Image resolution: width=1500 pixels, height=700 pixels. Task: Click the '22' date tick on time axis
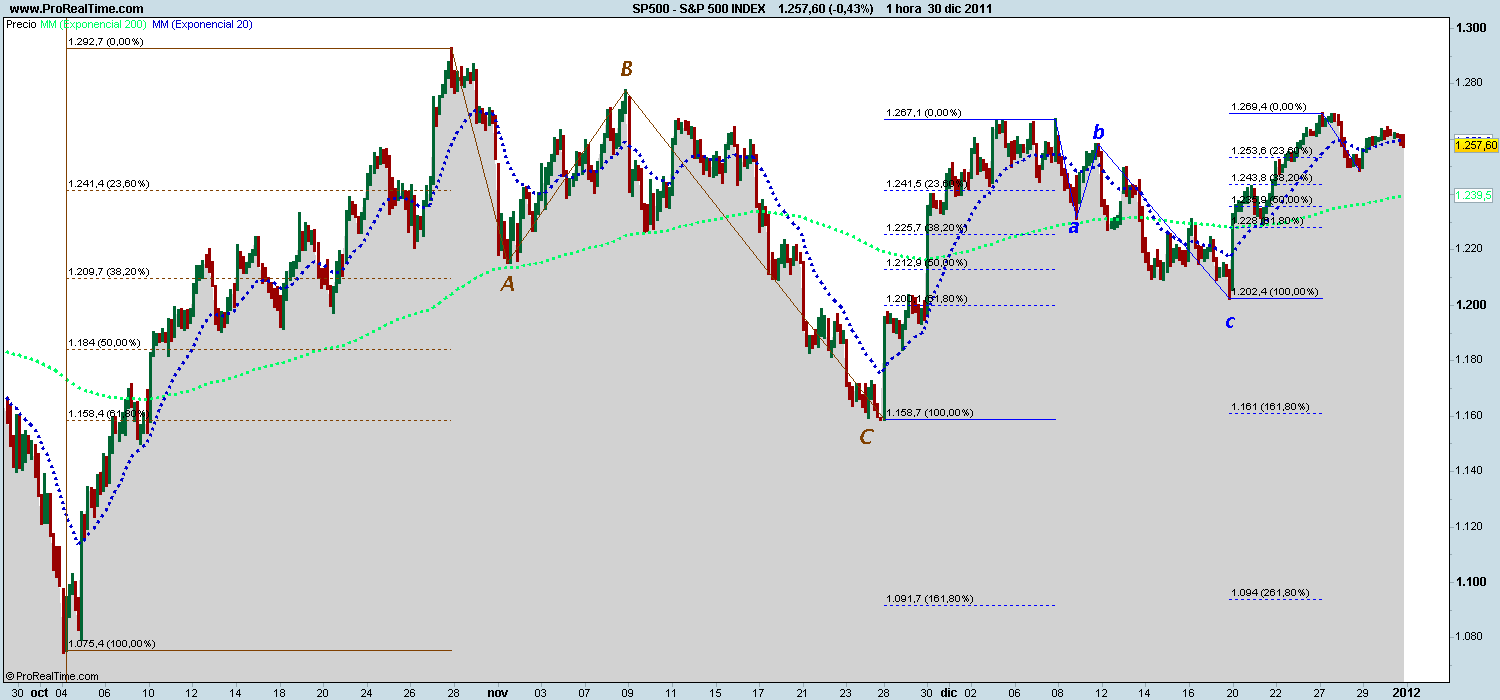1276,691
